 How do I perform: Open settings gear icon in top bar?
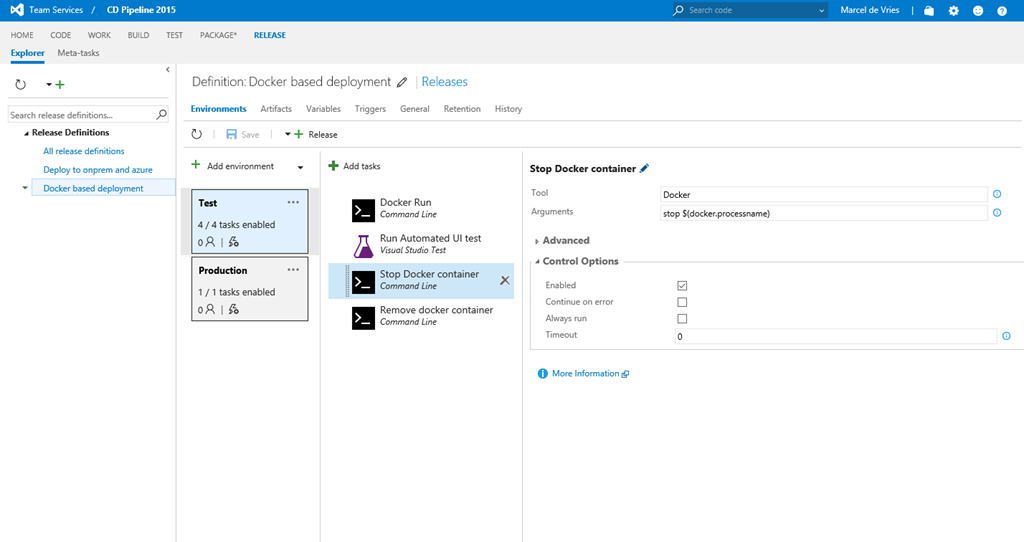click(x=953, y=10)
